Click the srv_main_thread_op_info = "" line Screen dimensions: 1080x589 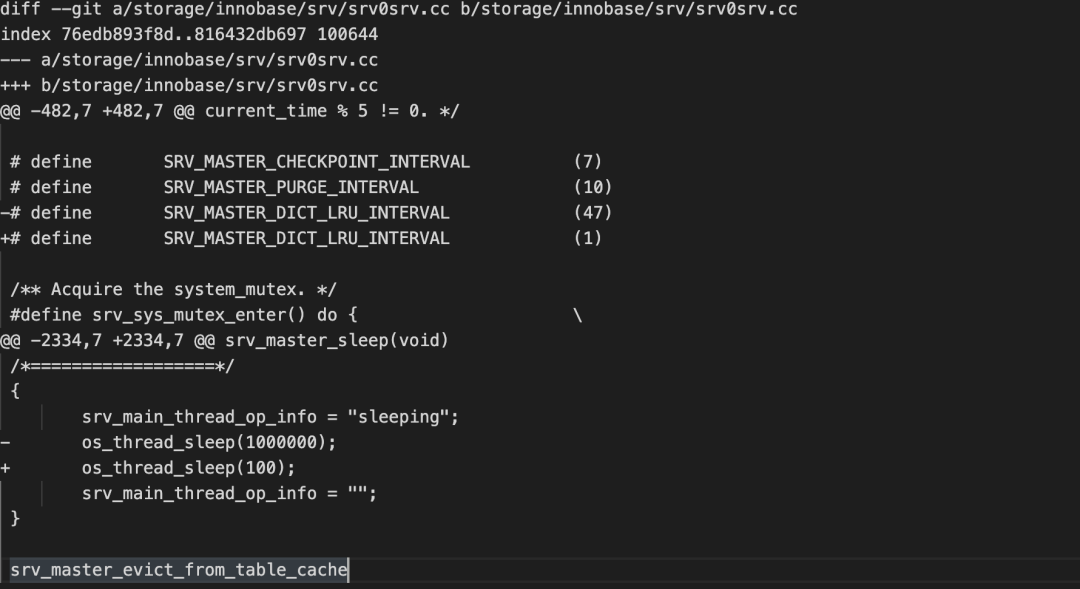click(229, 493)
